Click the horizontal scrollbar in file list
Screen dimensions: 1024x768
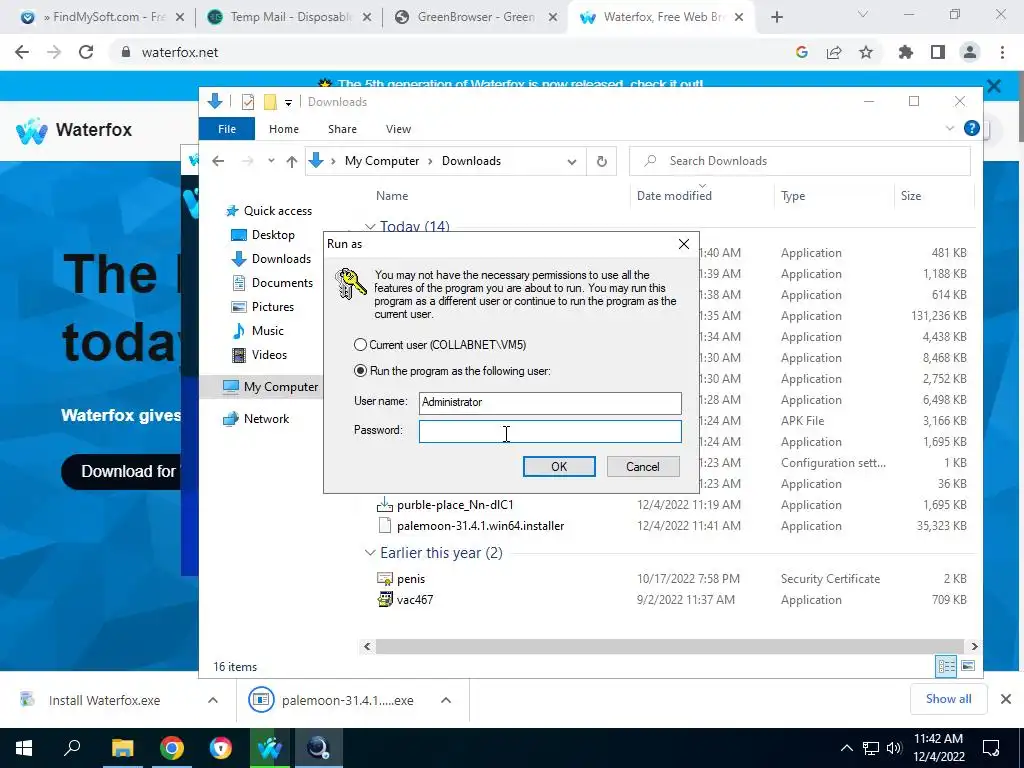click(670, 647)
